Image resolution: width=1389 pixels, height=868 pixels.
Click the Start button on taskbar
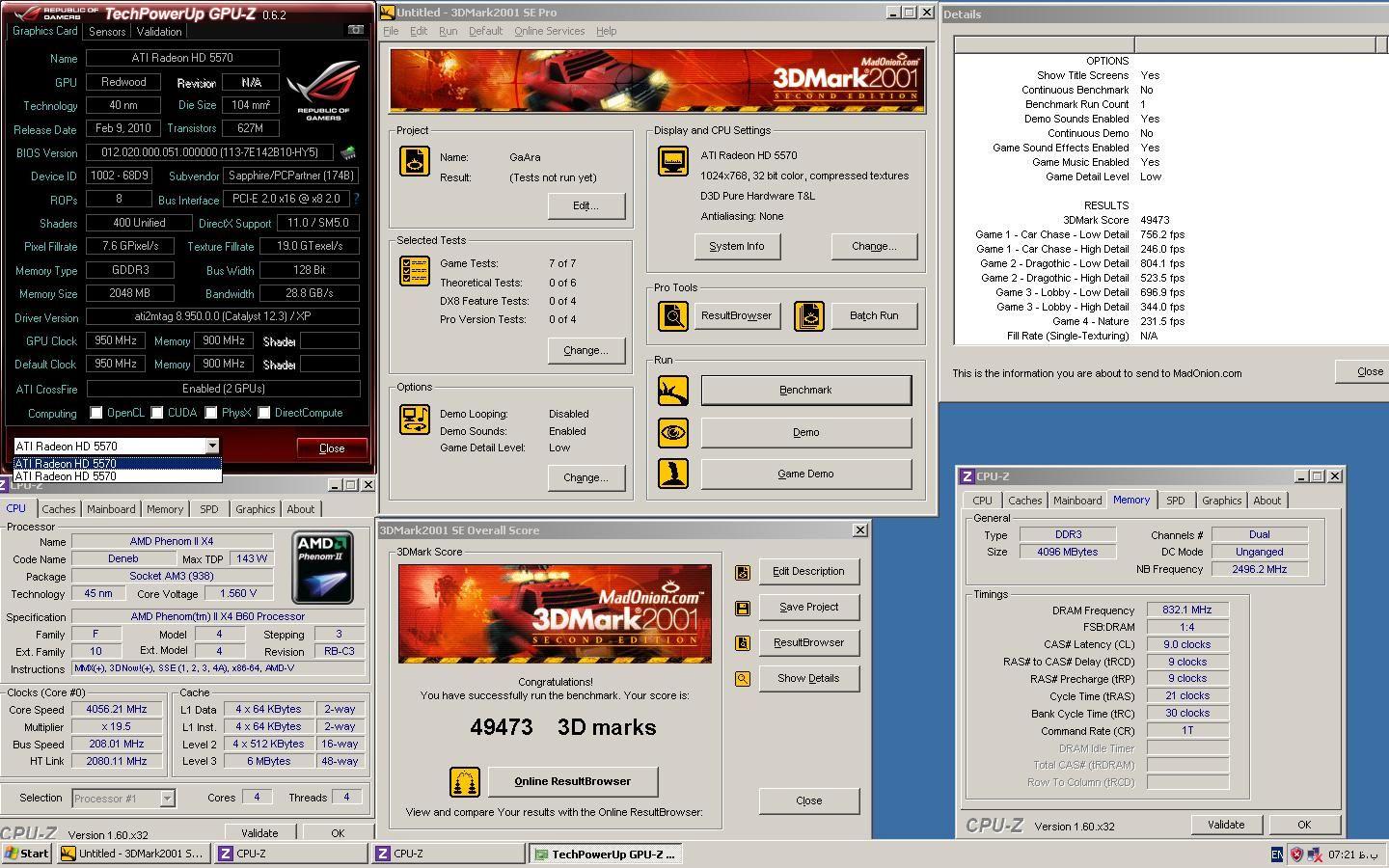pos(27,854)
